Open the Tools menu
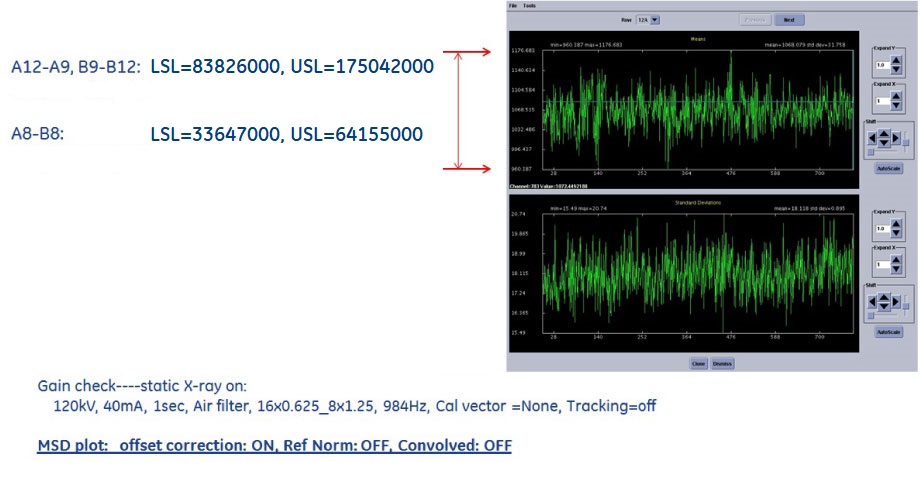Screen dimensions: 921x480 [529, 5]
